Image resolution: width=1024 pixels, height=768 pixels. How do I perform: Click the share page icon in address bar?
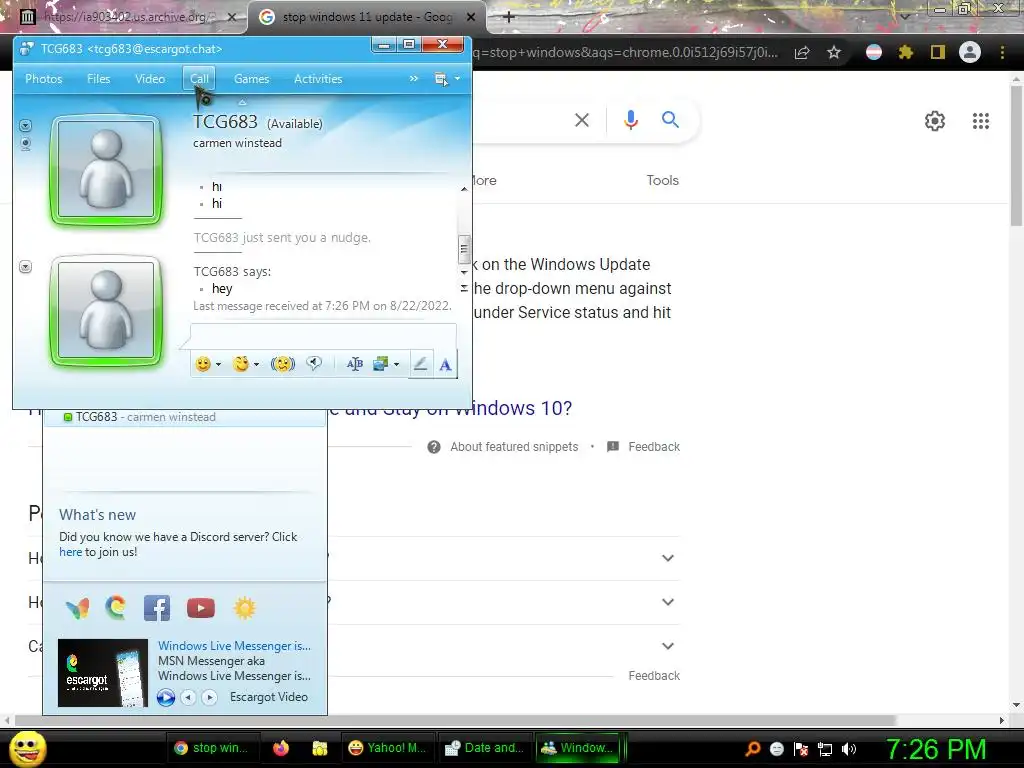tap(802, 52)
